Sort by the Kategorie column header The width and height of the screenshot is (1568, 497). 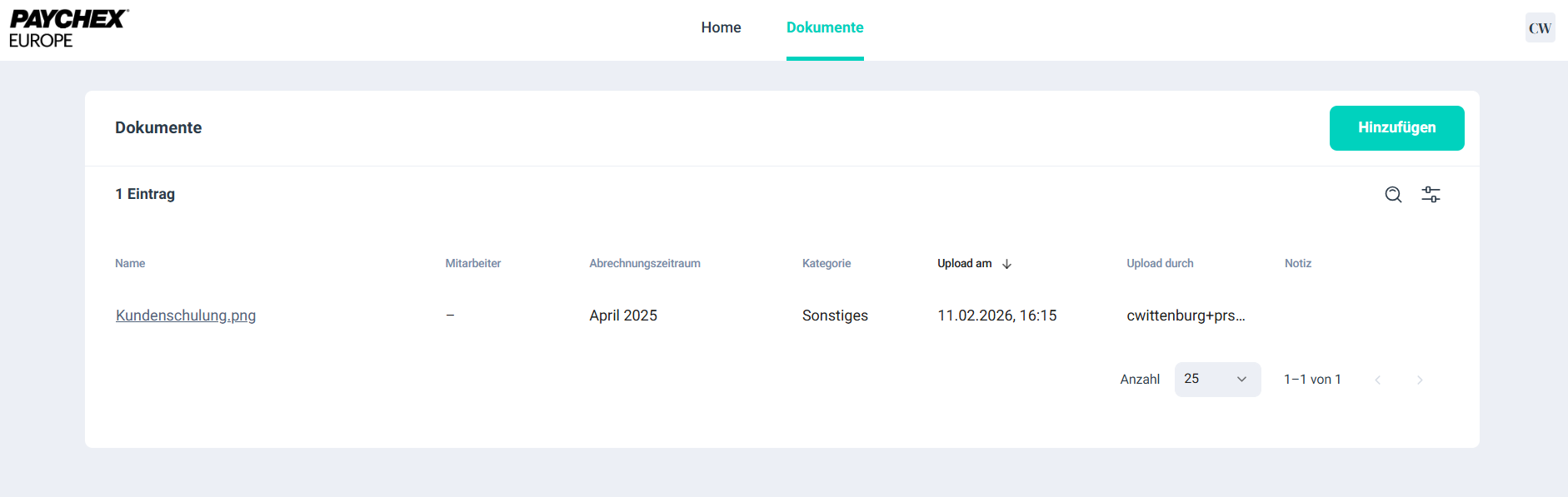pyautogui.click(x=826, y=263)
